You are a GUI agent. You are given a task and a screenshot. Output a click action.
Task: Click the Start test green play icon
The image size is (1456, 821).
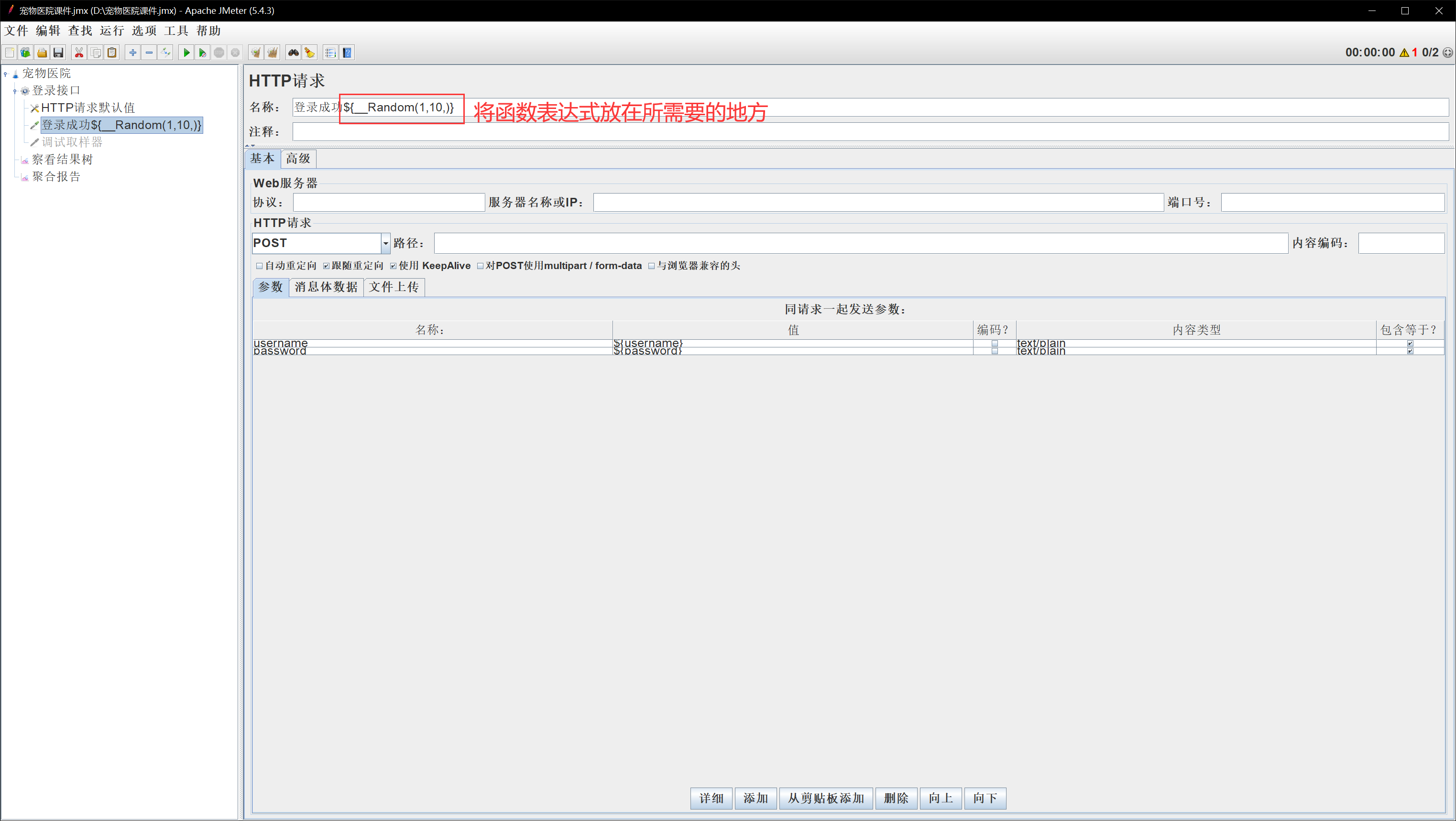pos(186,53)
